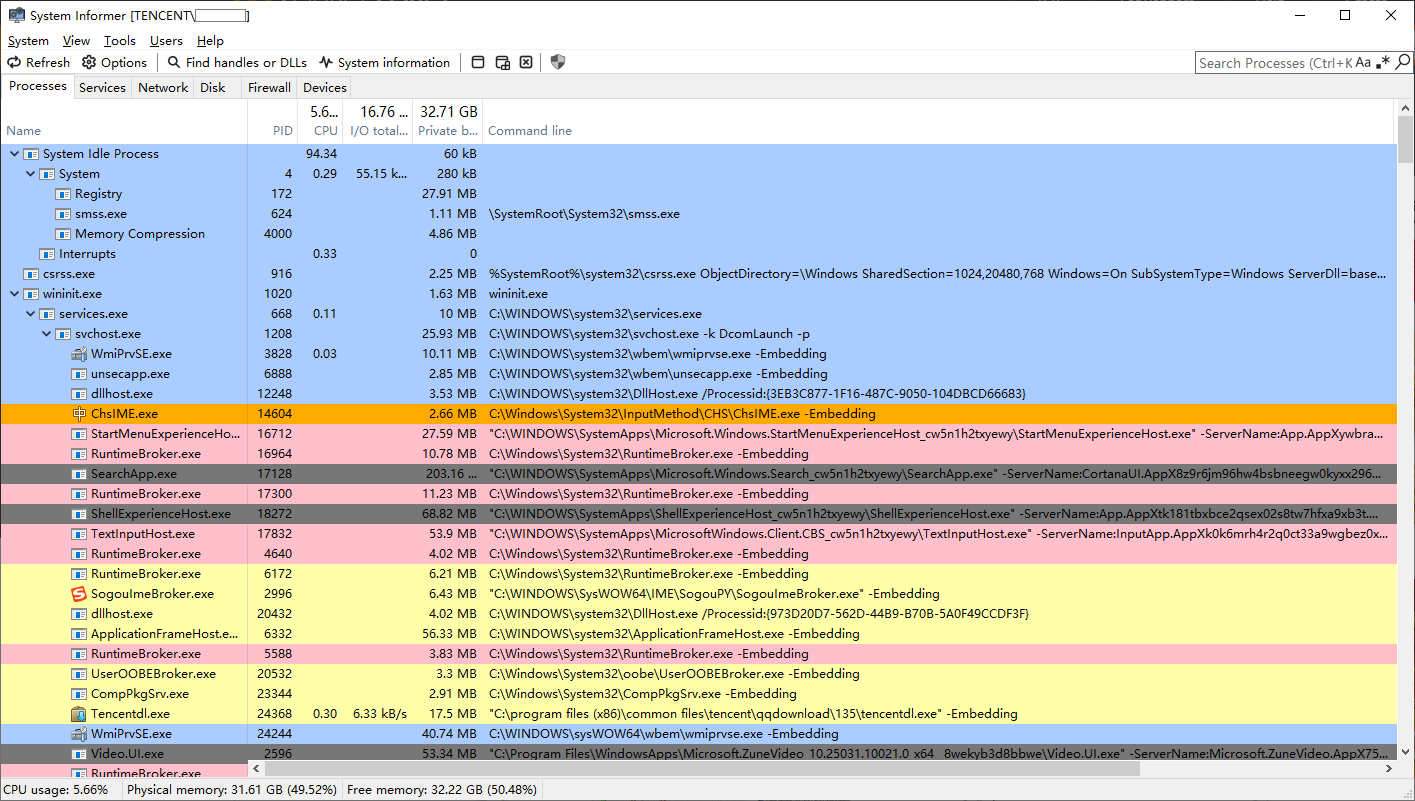1415x801 pixels.
Task: Click the Memory Compression process icon
Action: pos(63,234)
